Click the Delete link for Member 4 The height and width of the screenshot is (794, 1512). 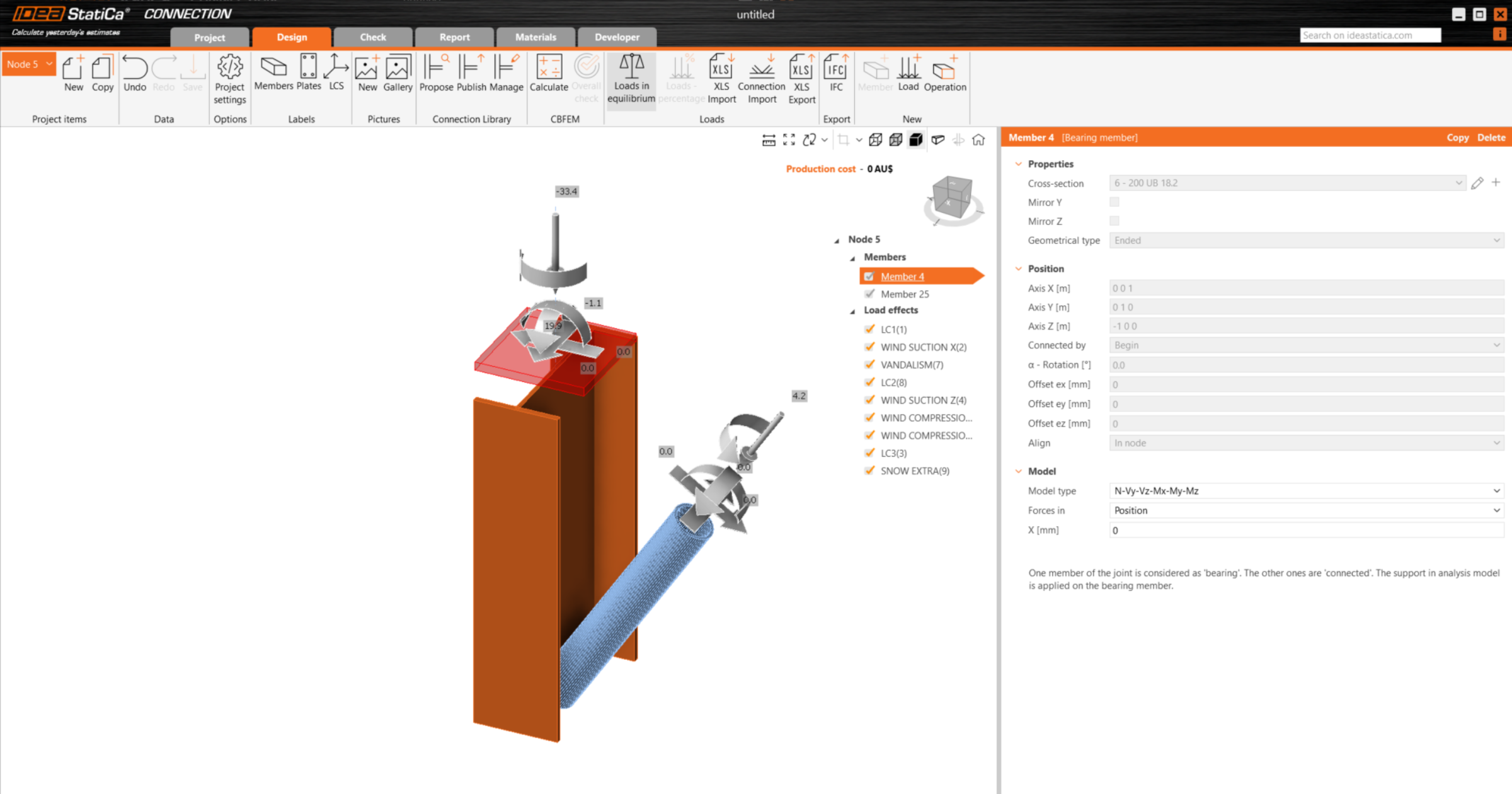click(x=1491, y=137)
